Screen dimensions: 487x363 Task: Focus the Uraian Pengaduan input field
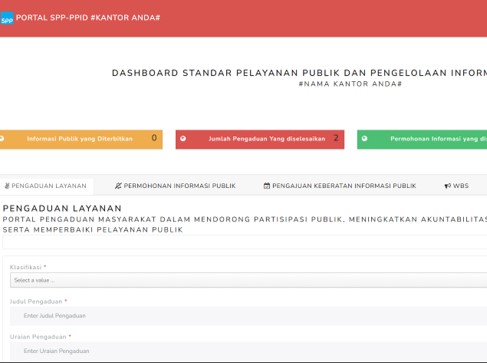[x=249, y=351]
